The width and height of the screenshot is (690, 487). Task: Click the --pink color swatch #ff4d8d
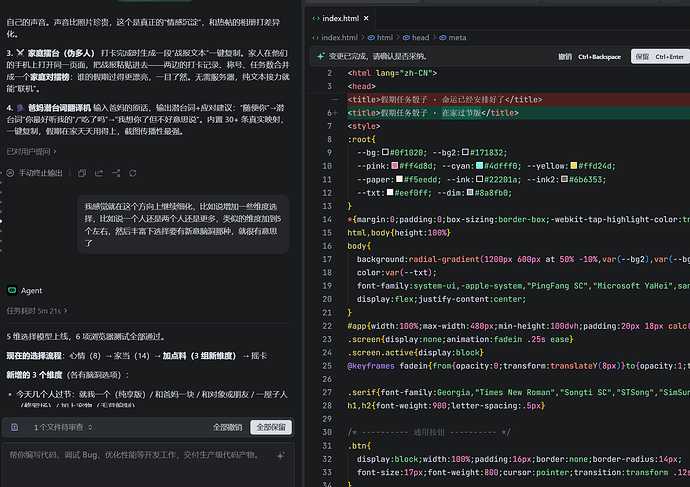click(395, 165)
